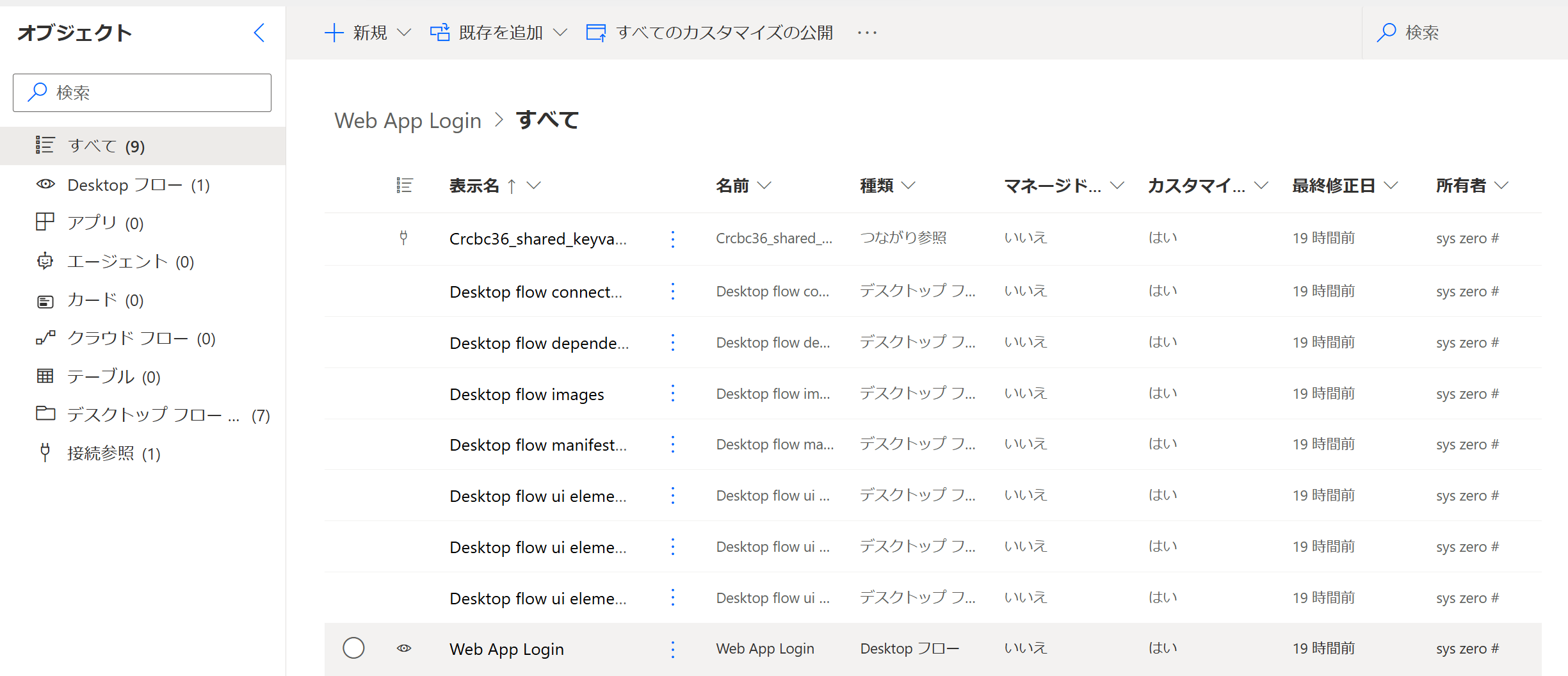
Task: Click the sidebar object search field
Action: 142,93
